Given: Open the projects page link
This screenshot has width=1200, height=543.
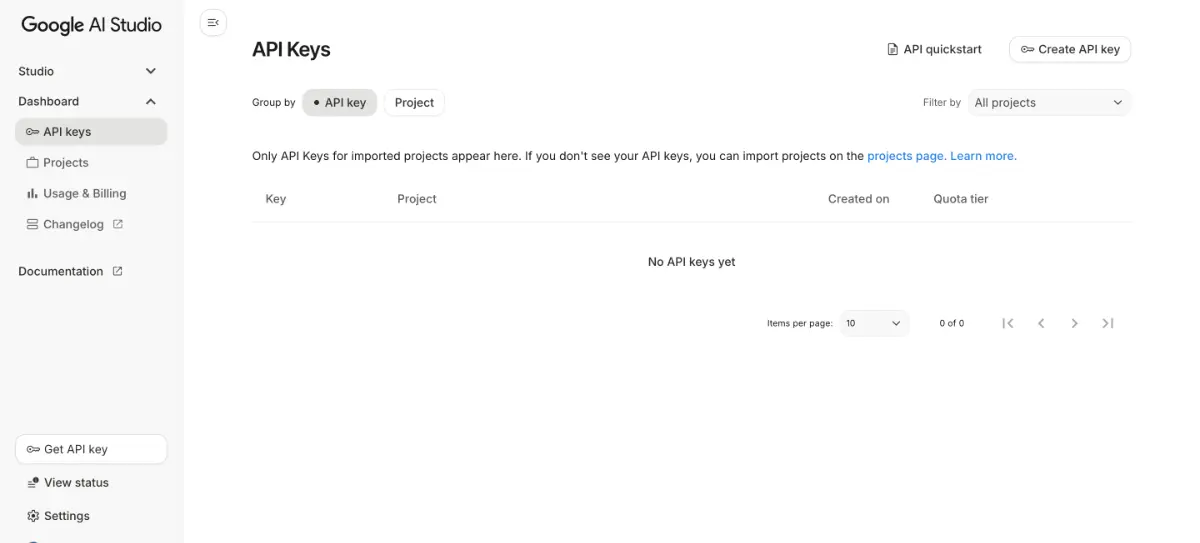Looking at the screenshot, I should (905, 156).
